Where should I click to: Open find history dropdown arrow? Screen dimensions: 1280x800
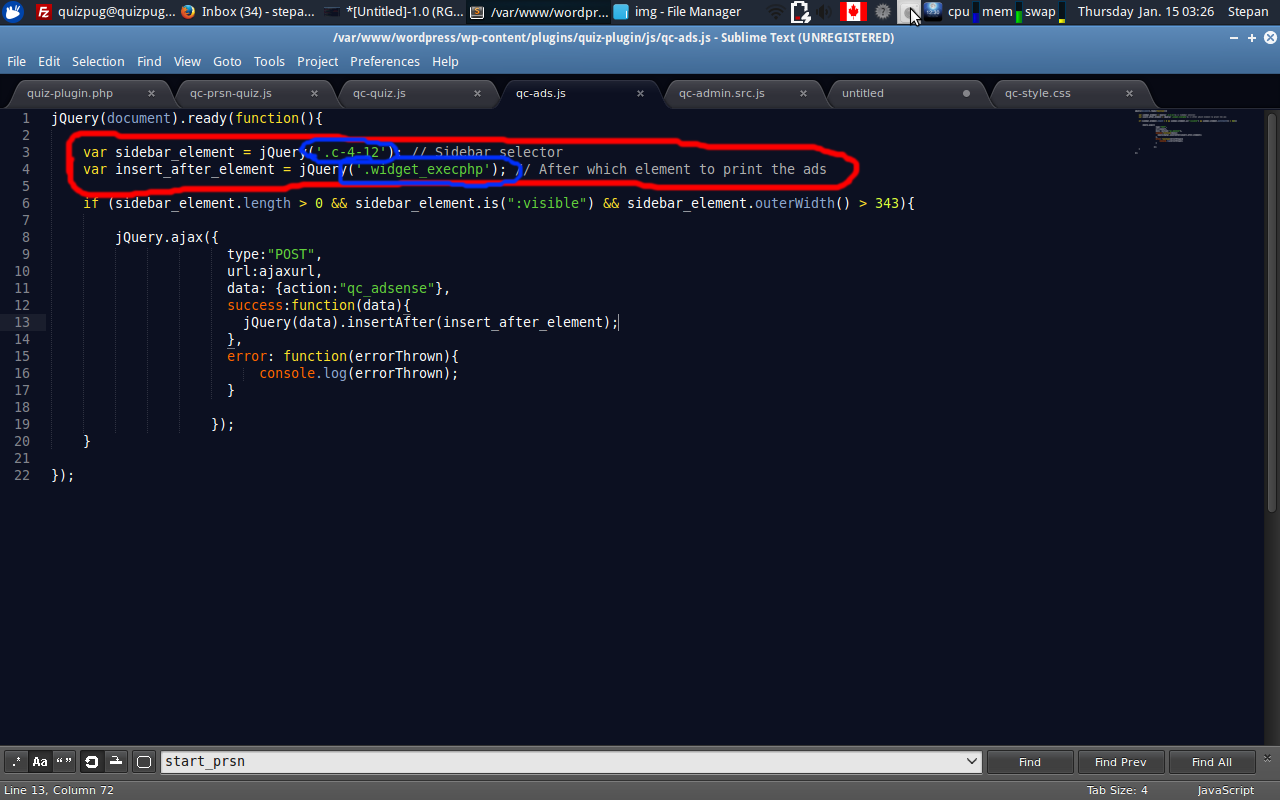click(972, 762)
